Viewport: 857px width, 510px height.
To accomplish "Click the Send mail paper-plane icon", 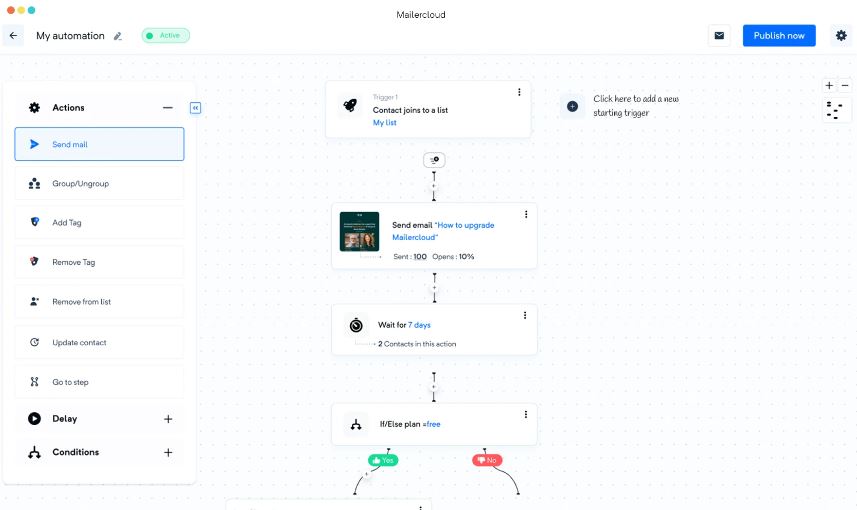I will tap(34, 144).
